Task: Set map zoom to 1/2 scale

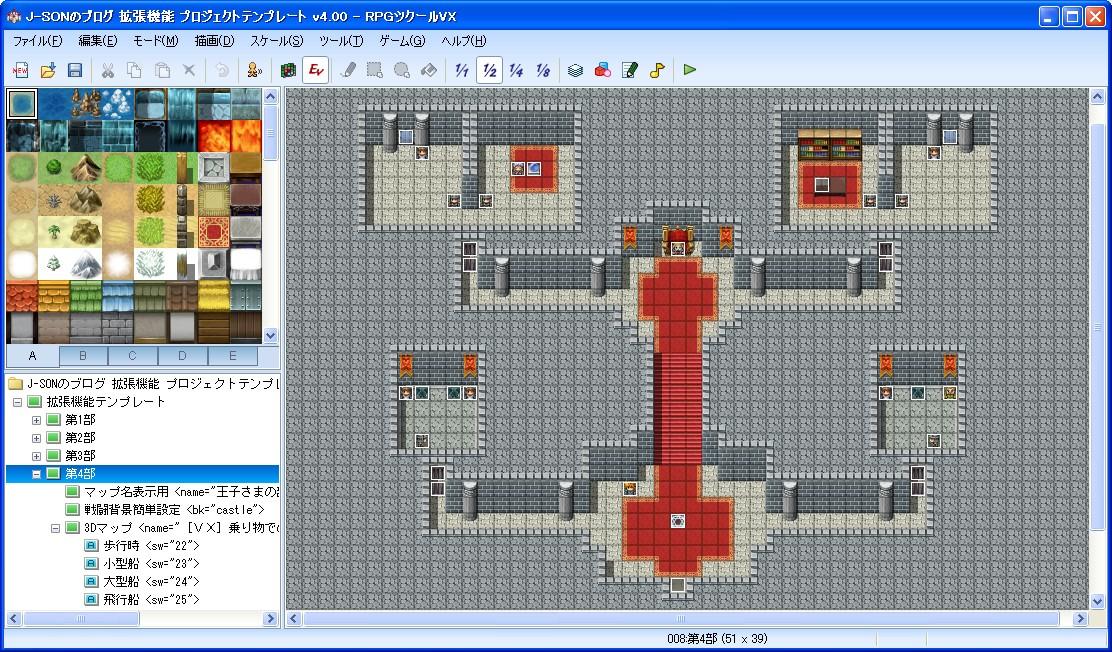Action: (489, 70)
